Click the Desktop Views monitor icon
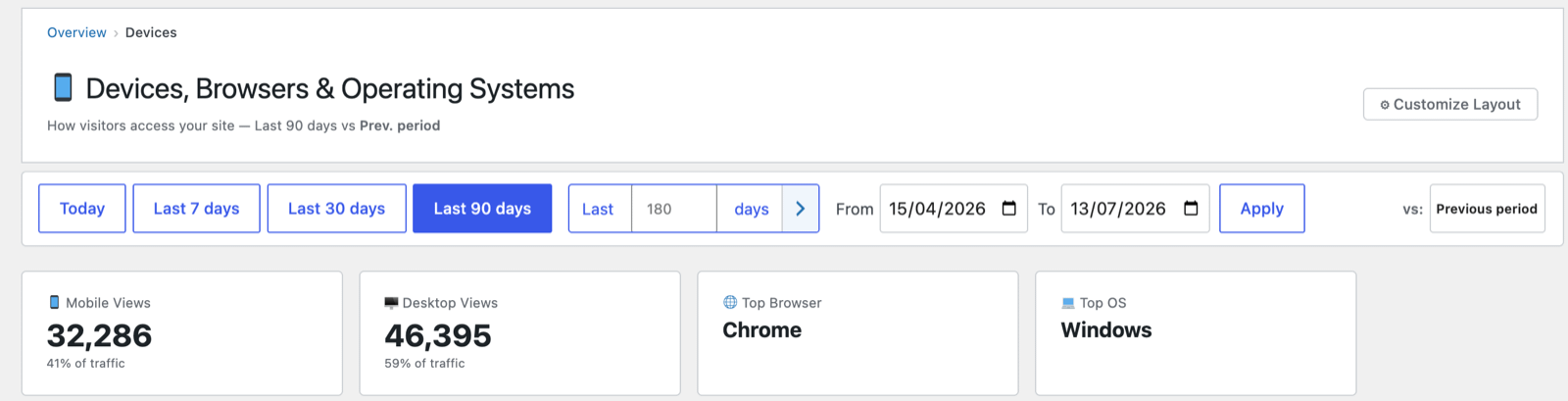Image resolution: width=1568 pixels, height=401 pixels. (x=391, y=303)
